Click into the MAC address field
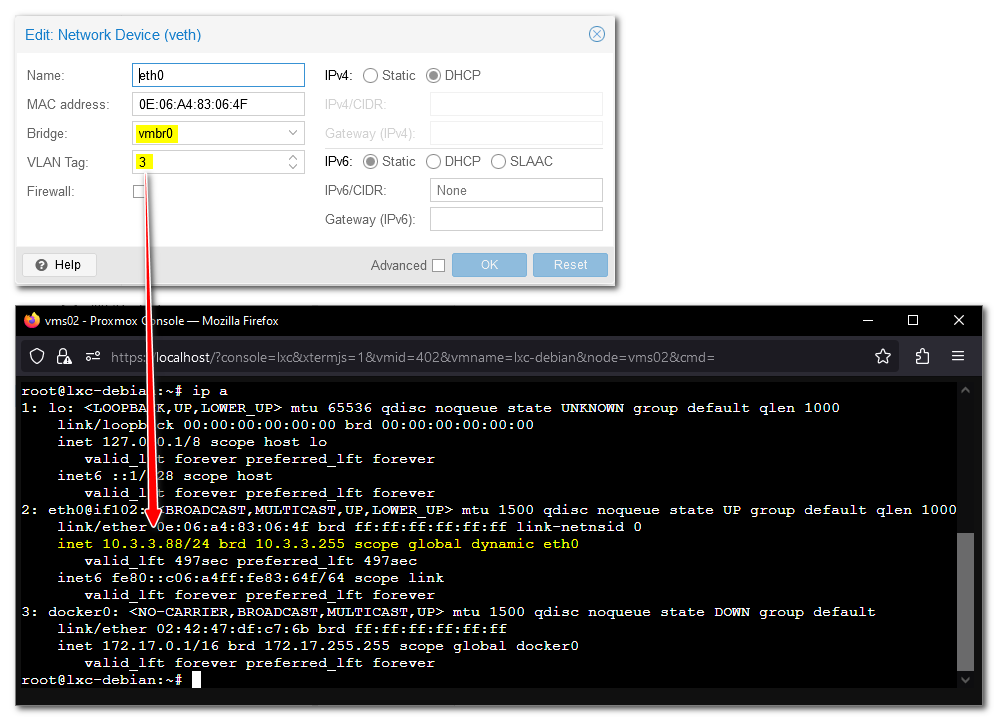 pos(218,104)
